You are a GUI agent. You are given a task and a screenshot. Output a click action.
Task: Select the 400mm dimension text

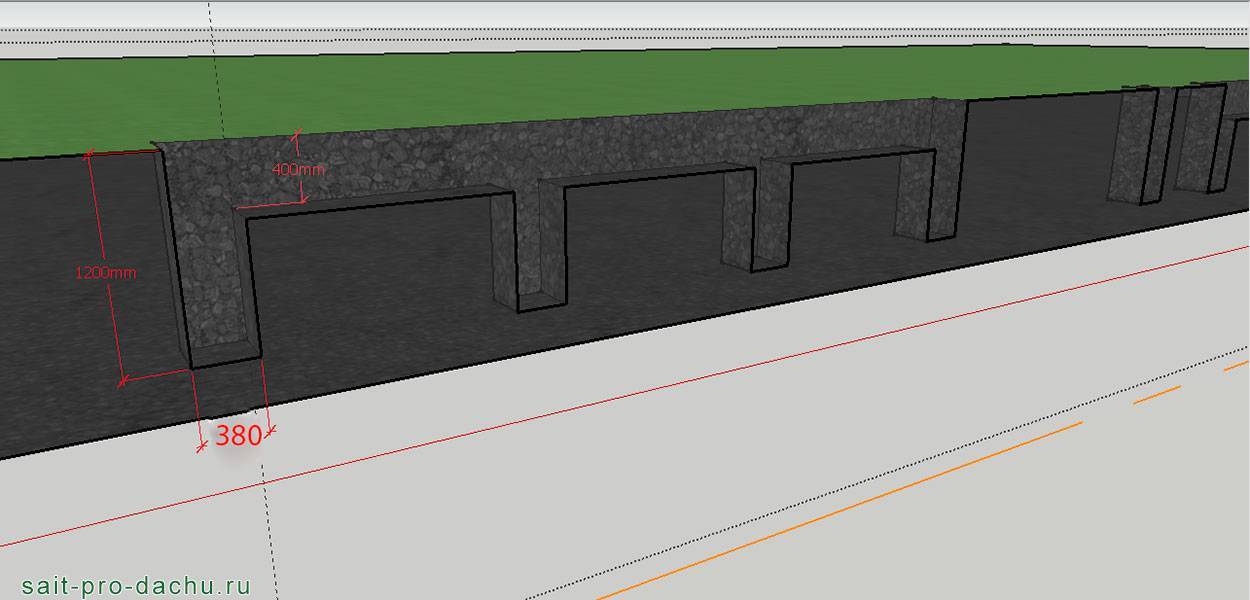point(298,169)
